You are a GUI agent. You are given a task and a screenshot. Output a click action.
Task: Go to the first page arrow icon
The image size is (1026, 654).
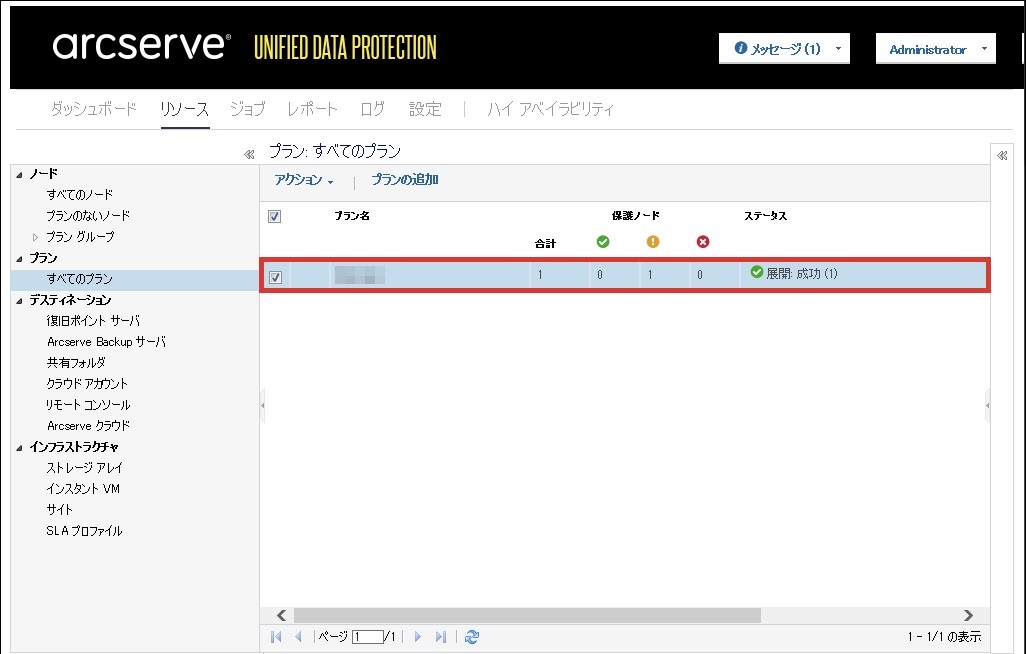(276, 637)
